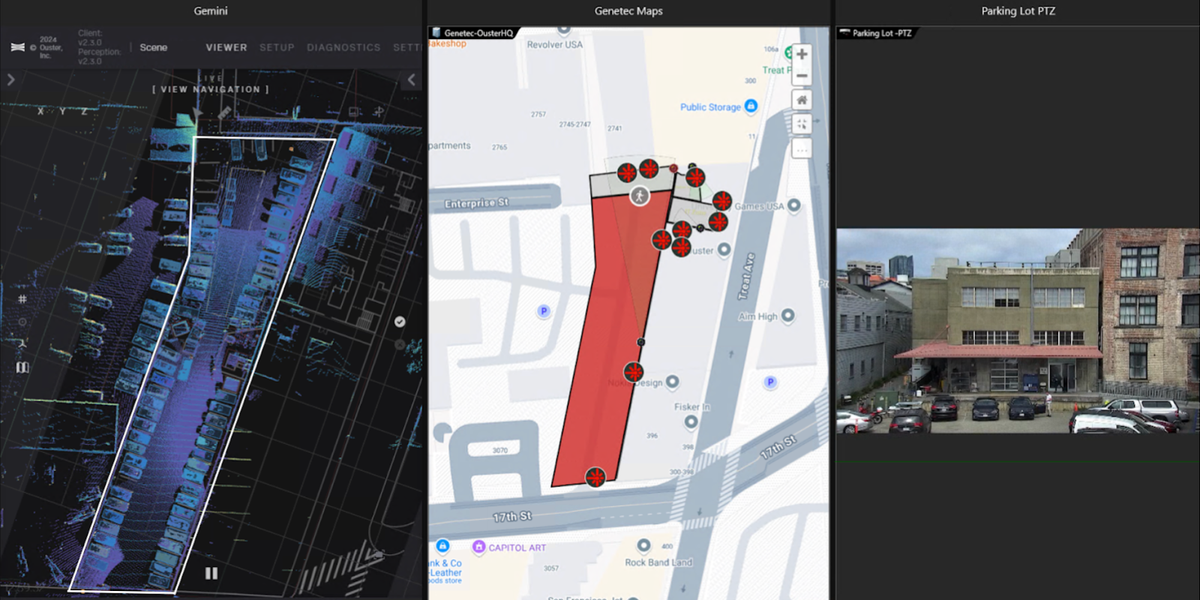
Task: Align view to the Y axis
Action: point(62,111)
